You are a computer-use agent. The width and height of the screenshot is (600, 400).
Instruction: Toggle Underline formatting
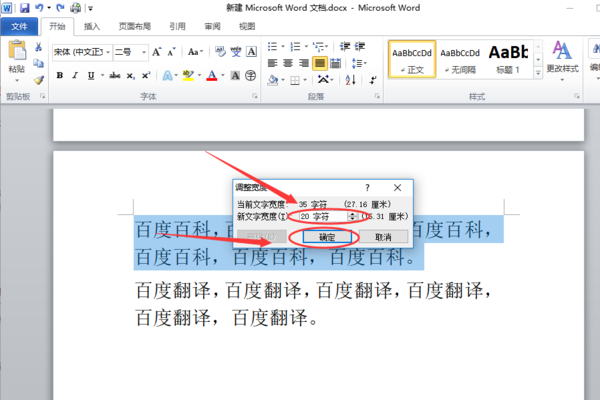(91, 75)
